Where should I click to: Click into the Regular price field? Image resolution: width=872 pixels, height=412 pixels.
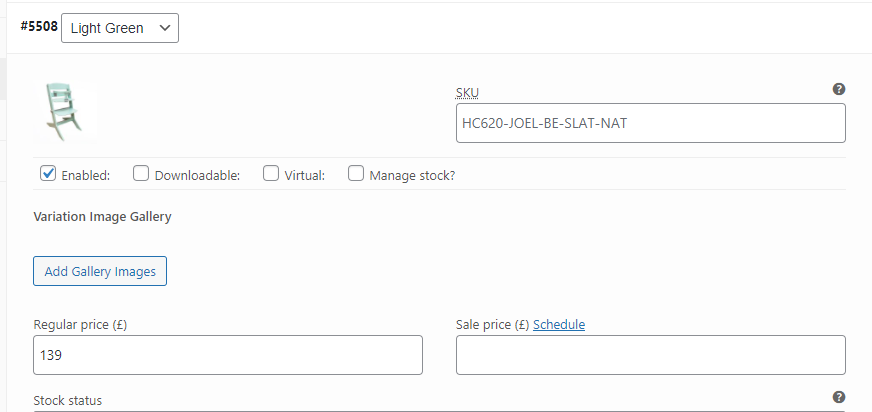pyautogui.click(x=228, y=355)
